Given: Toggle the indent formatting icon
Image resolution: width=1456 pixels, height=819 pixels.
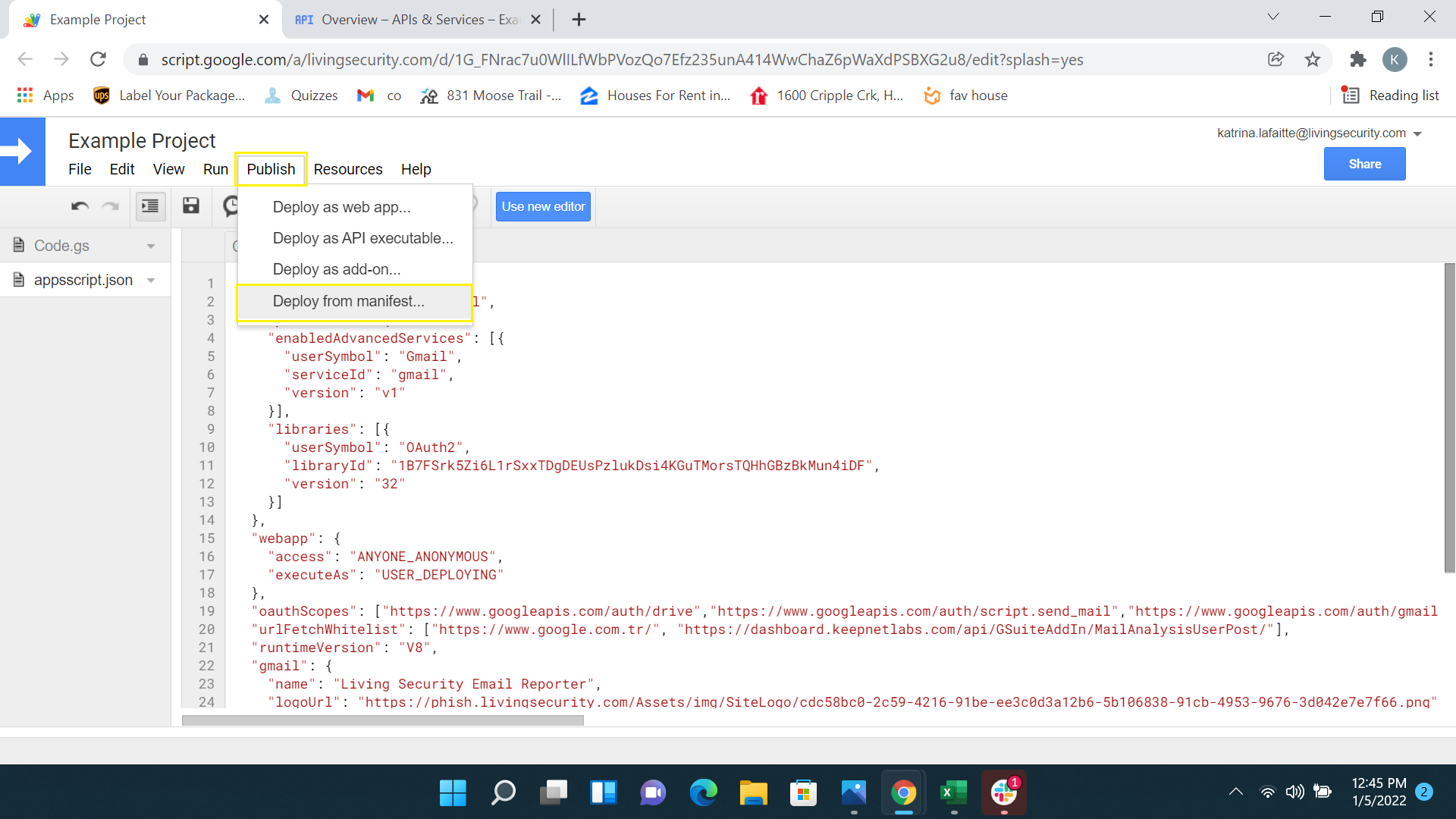Looking at the screenshot, I should [x=150, y=206].
